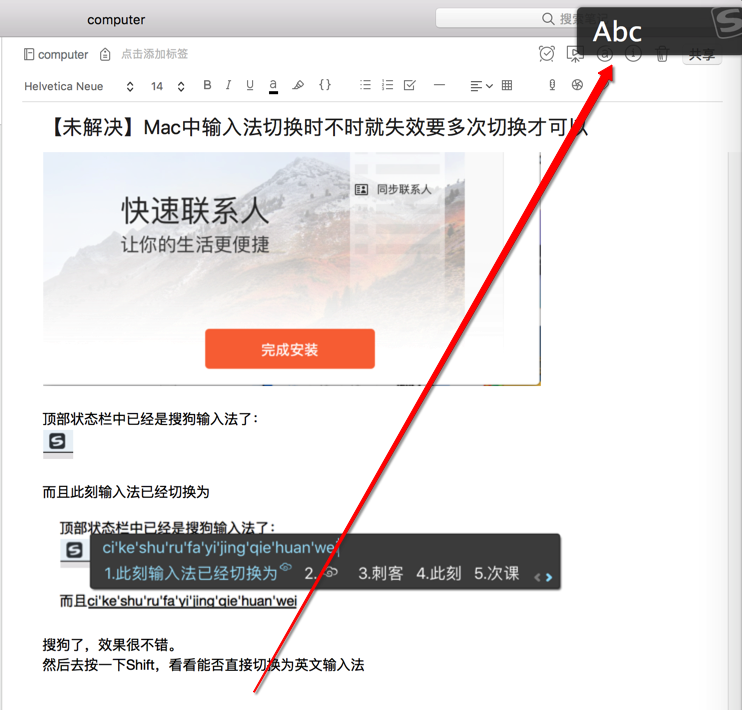Image resolution: width=742 pixels, height=710 pixels.
Task: Insert a horizontal rule
Action: (439, 85)
